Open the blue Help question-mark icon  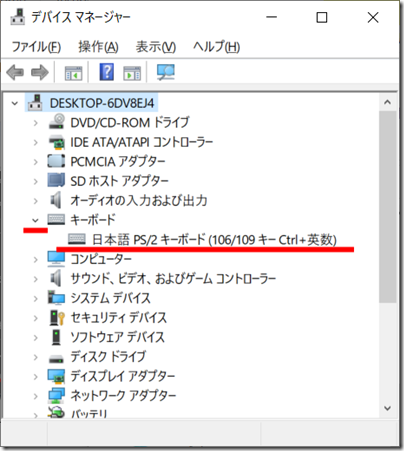click(107, 72)
